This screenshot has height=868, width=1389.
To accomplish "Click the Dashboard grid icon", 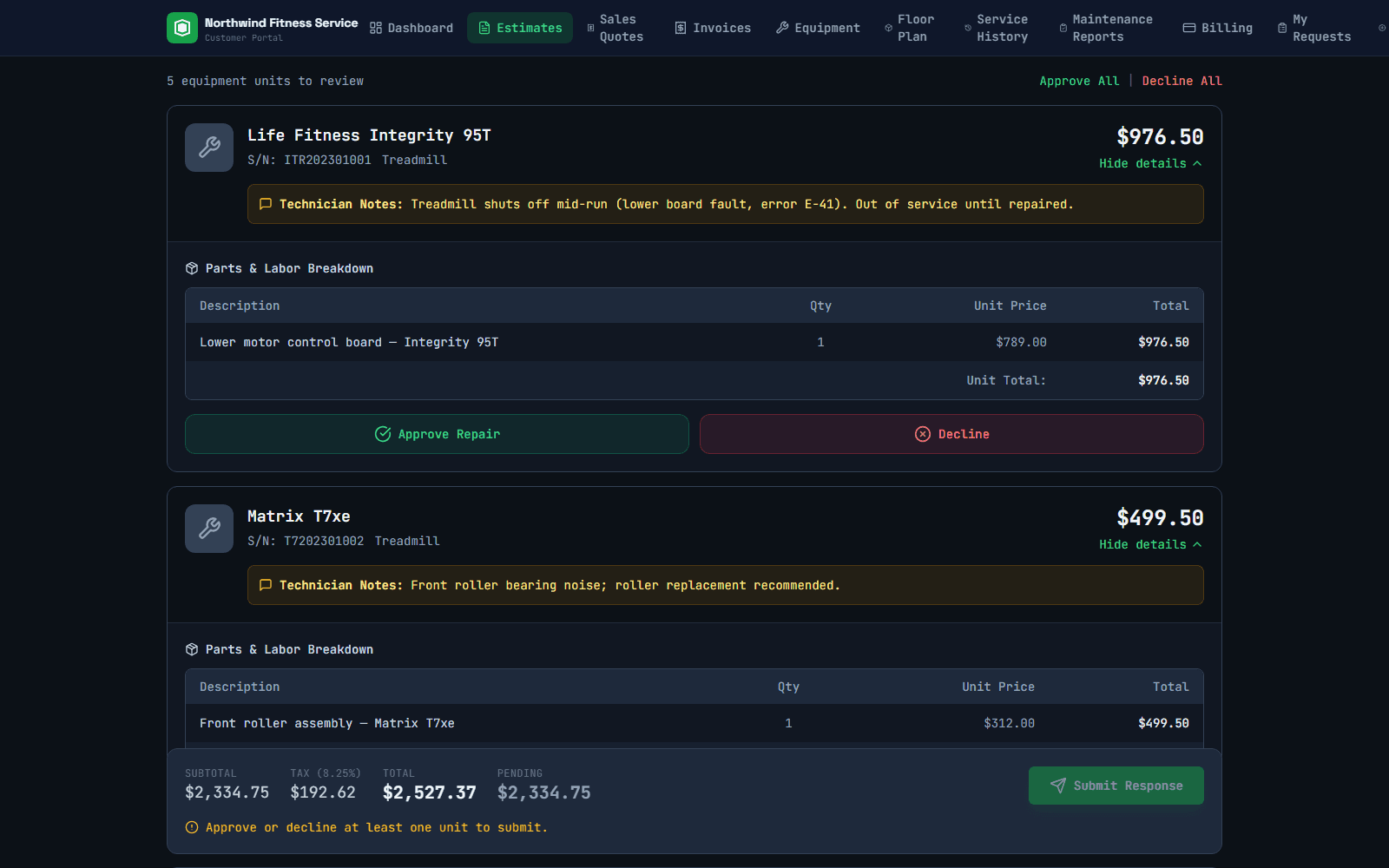I will coord(376,28).
